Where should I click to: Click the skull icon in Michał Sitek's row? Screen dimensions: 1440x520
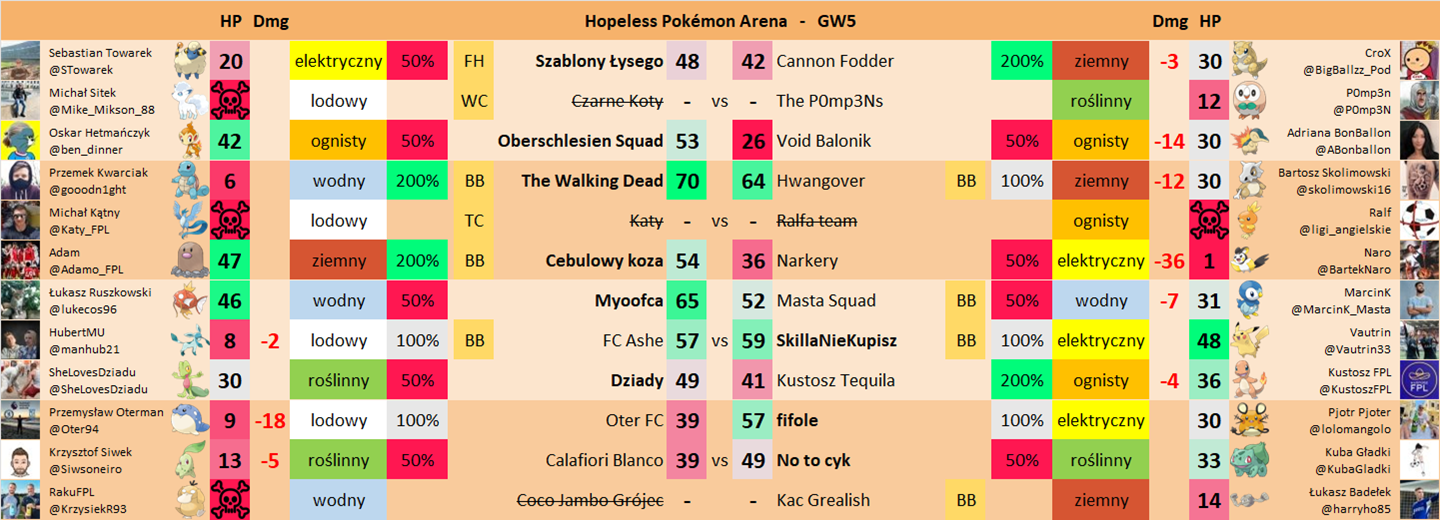click(231, 101)
